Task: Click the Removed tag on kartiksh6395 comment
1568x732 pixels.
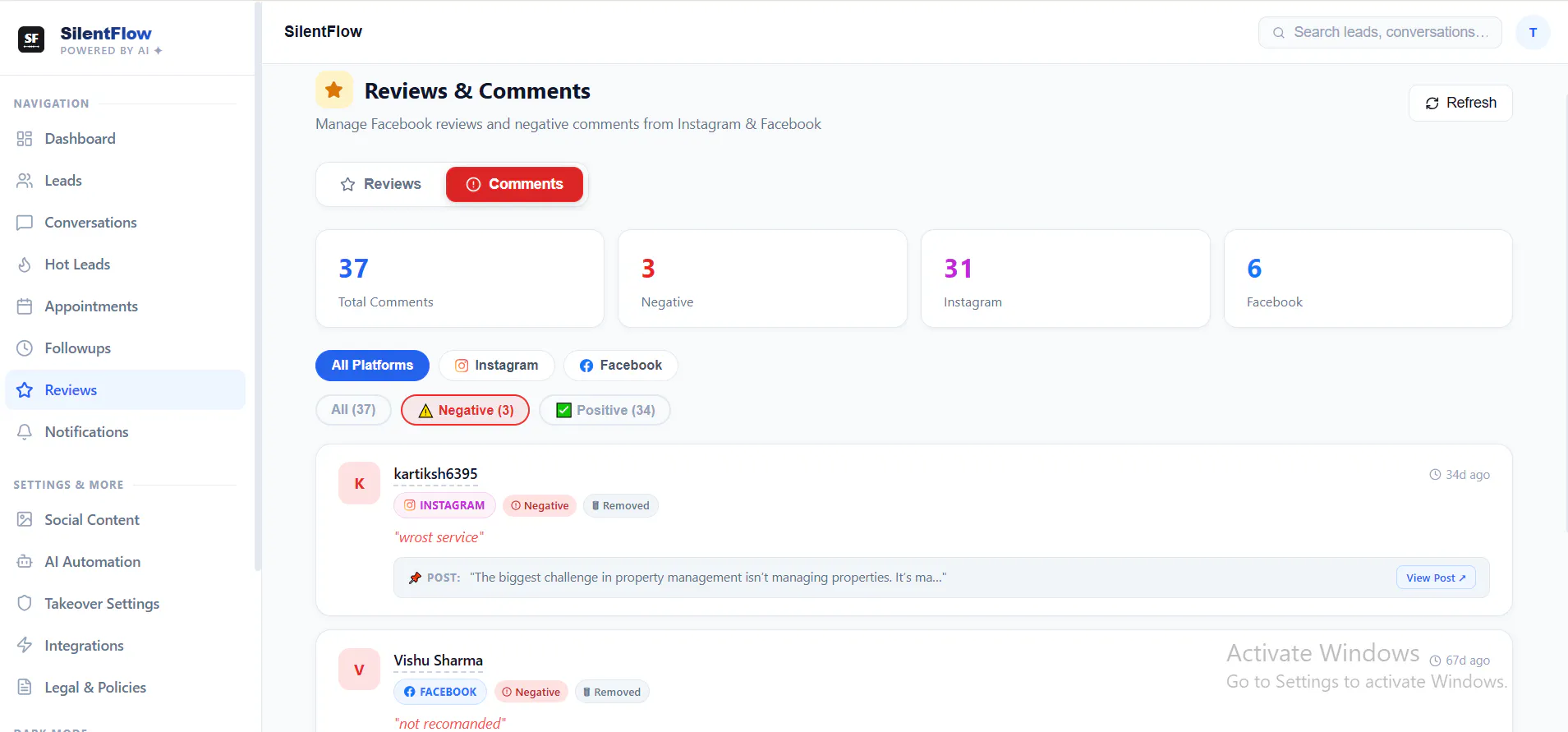Action: (621, 505)
